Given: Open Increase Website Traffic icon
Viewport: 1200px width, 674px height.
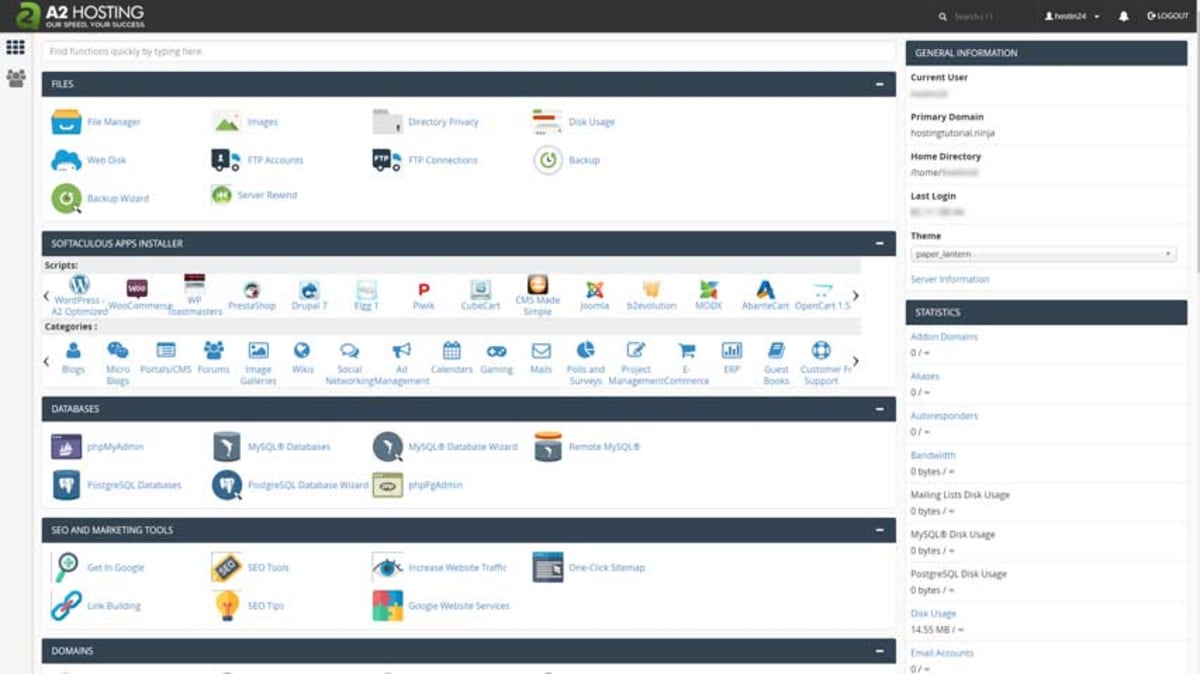Looking at the screenshot, I should 387,567.
